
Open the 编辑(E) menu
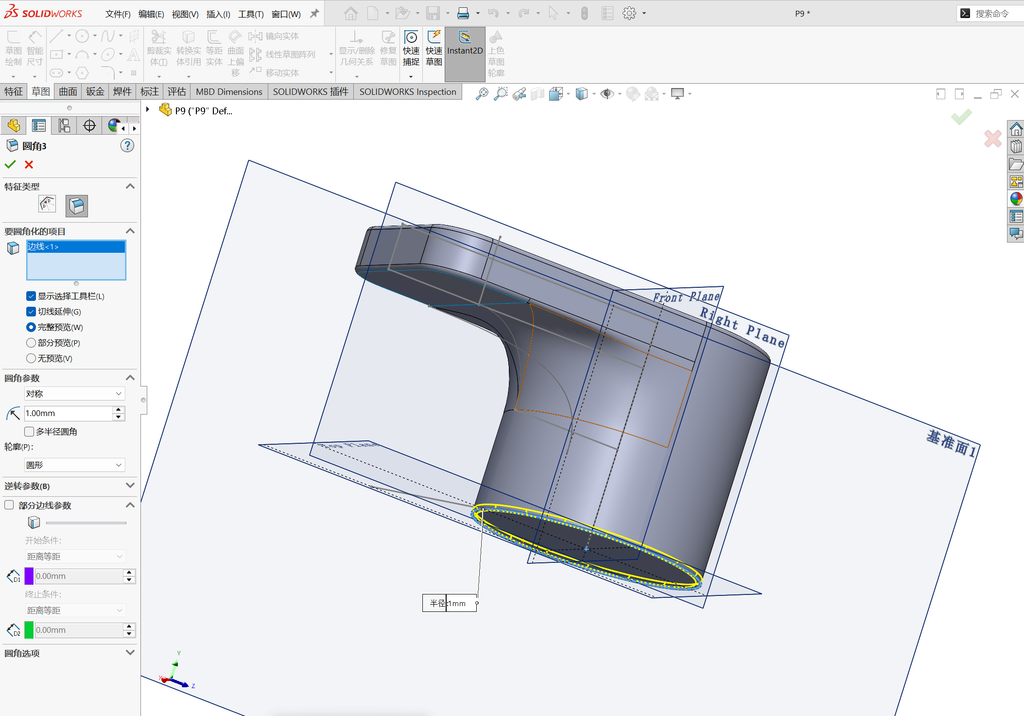click(x=152, y=14)
